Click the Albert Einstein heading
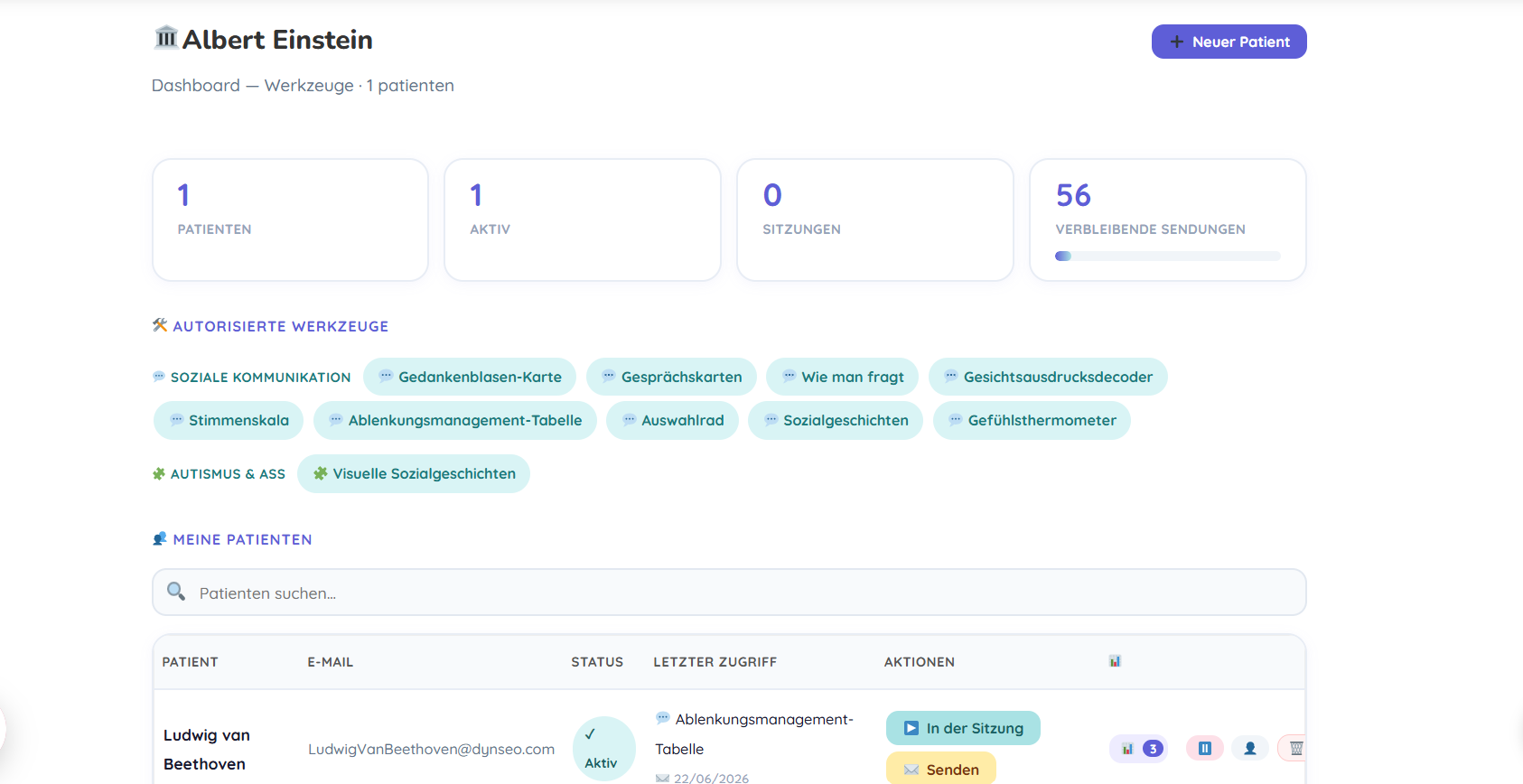 pyautogui.click(x=277, y=40)
